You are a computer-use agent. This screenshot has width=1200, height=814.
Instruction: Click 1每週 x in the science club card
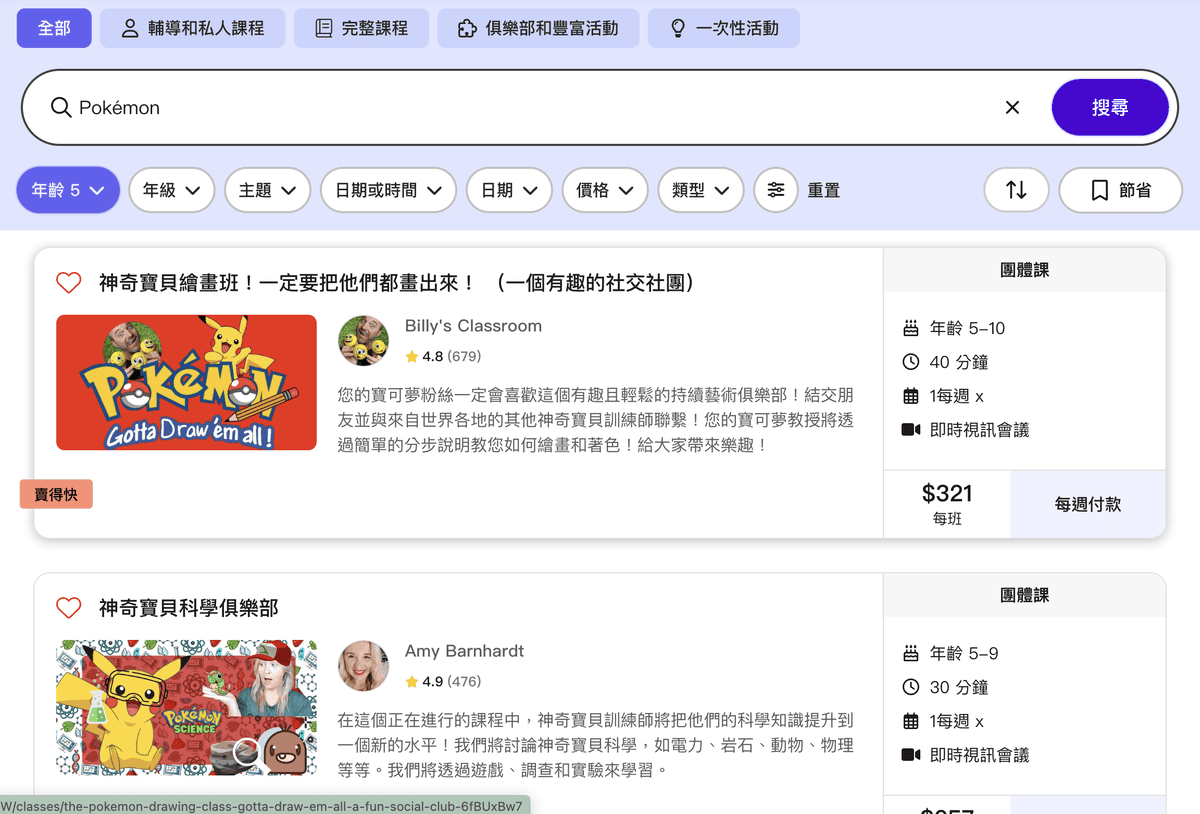(x=957, y=721)
